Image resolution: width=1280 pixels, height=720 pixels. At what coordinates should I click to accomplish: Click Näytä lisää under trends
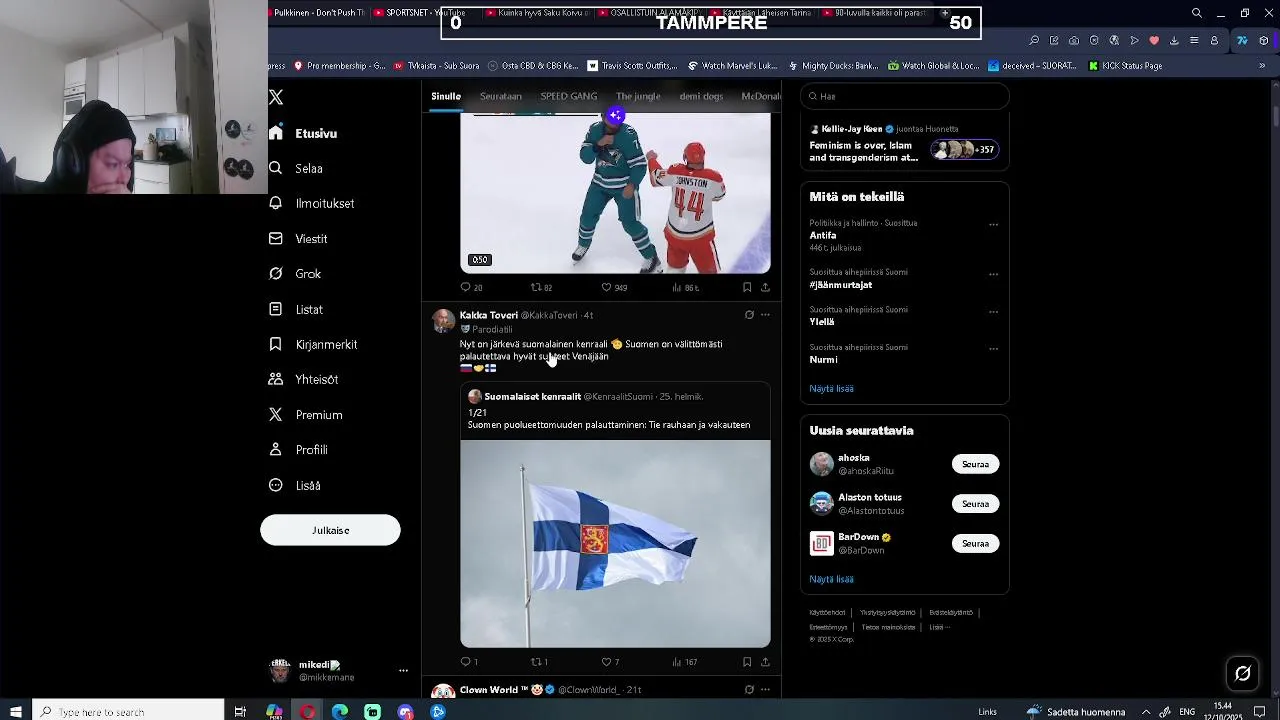[x=831, y=388]
